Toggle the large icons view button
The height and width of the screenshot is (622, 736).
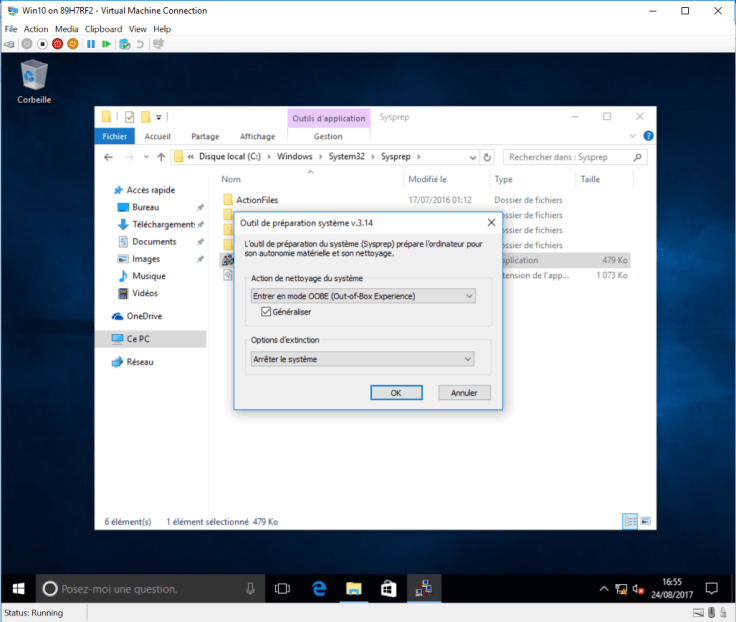pos(645,521)
